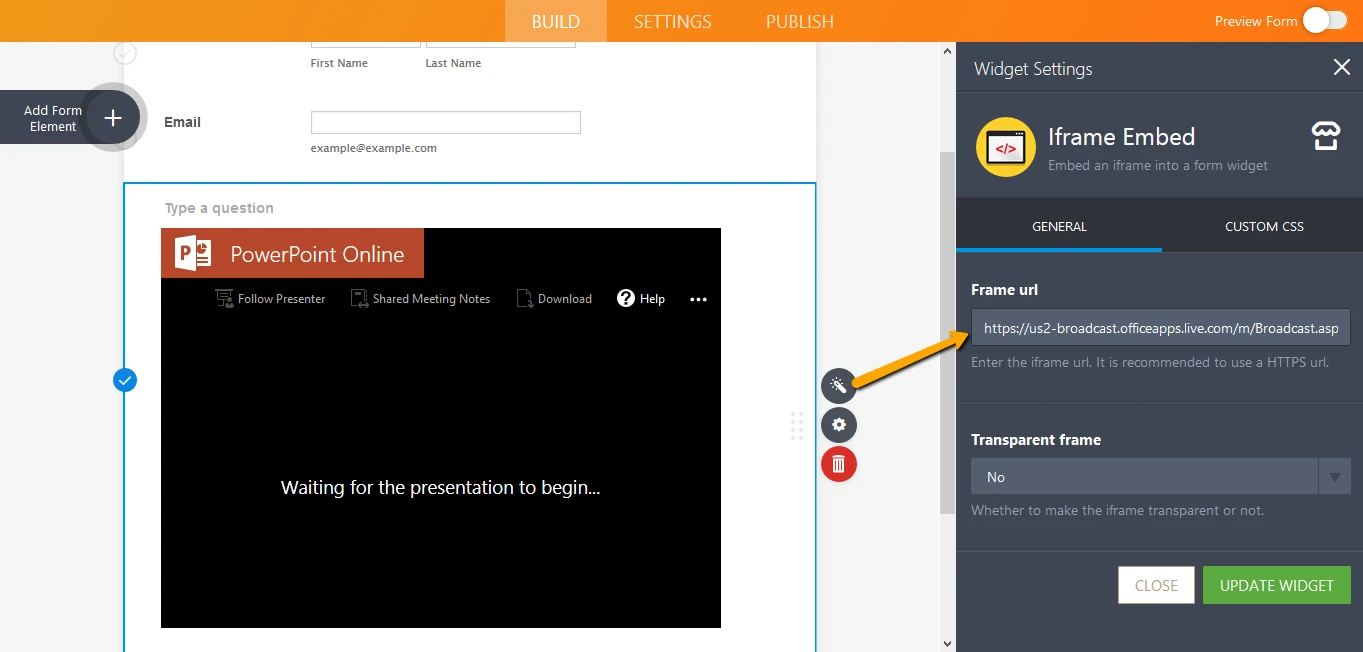This screenshot has width=1363, height=652.
Task: Click Download in the PowerPoint toolbar
Action: click(554, 299)
